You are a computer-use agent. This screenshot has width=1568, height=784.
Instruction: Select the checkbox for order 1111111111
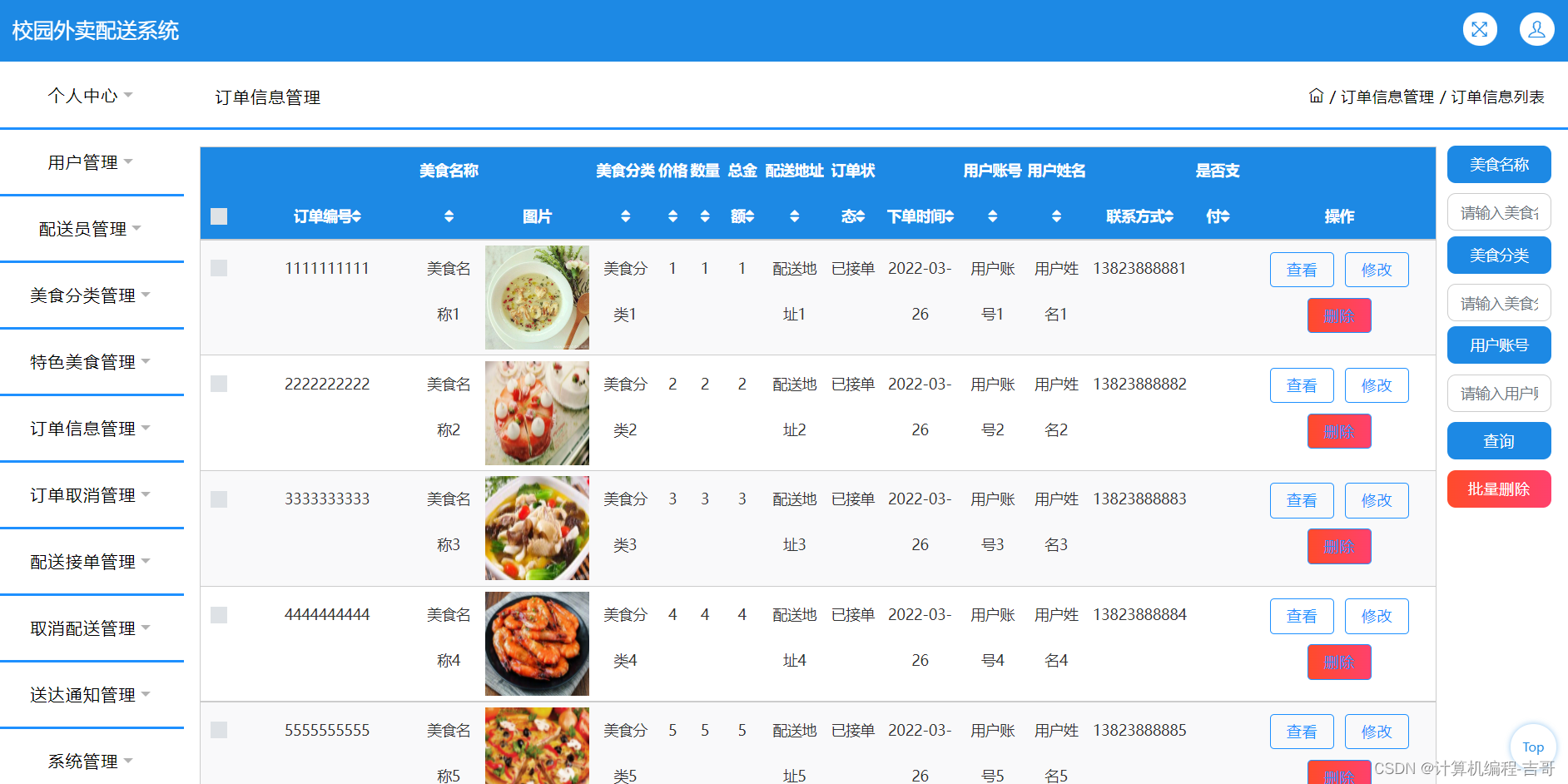coord(219,267)
